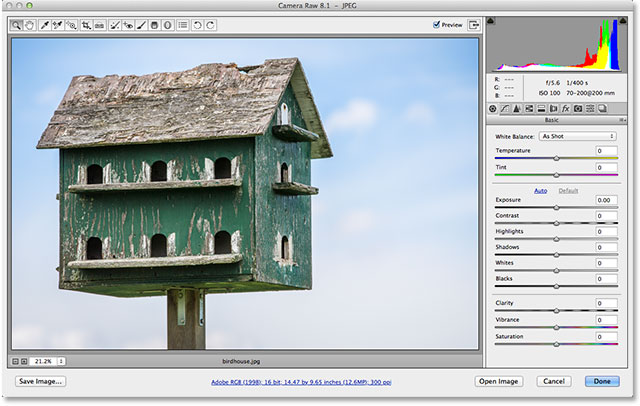Viewport: 640px width, 406px height.
Task: Select the Graduated Filter tool
Action: pos(154,25)
